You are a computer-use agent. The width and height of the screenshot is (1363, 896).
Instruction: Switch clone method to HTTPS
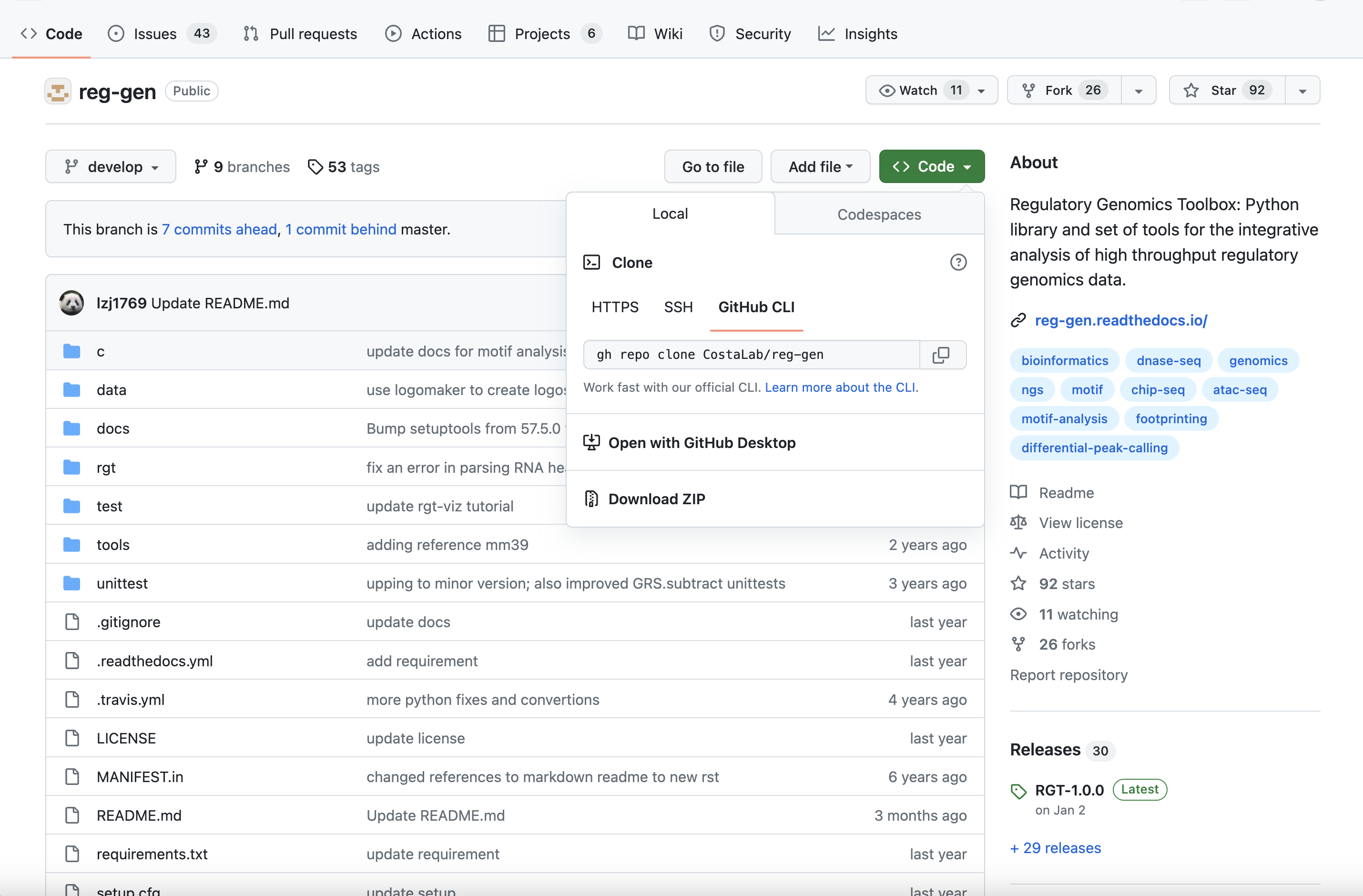pyautogui.click(x=615, y=307)
